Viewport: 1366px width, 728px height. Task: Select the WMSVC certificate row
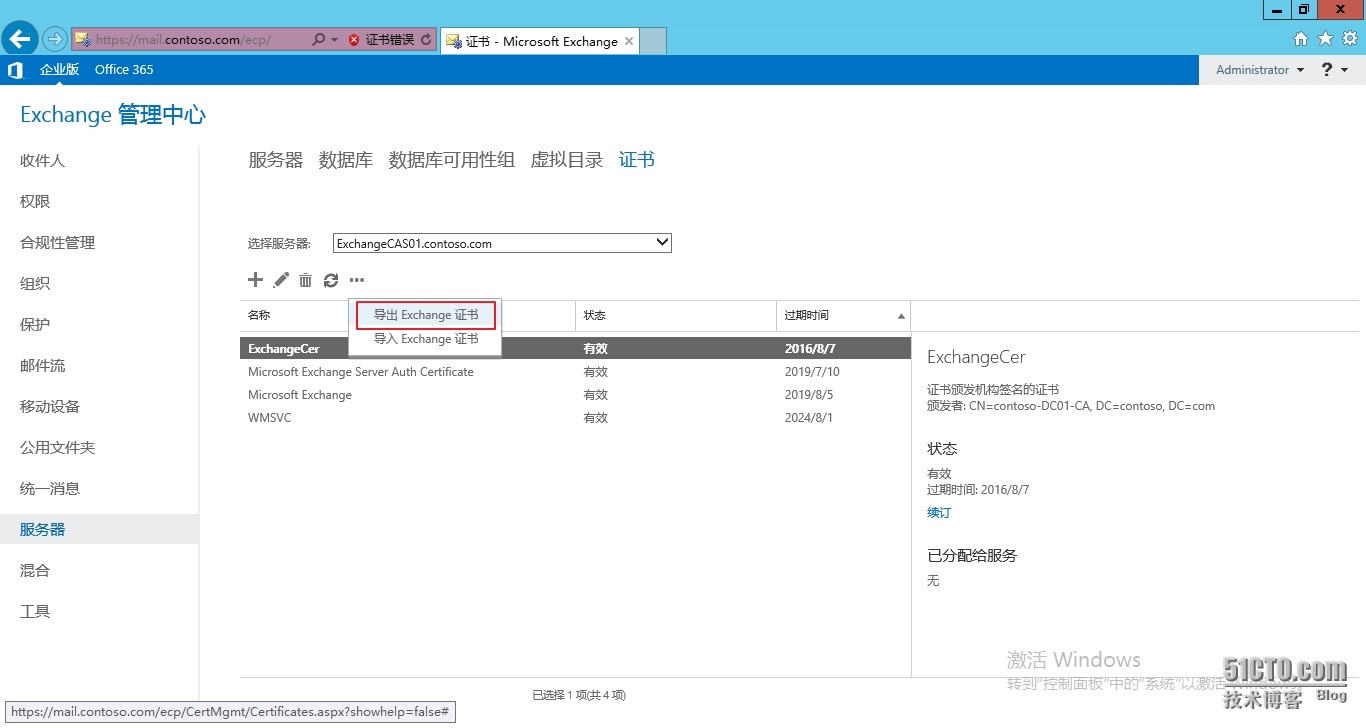[271, 417]
